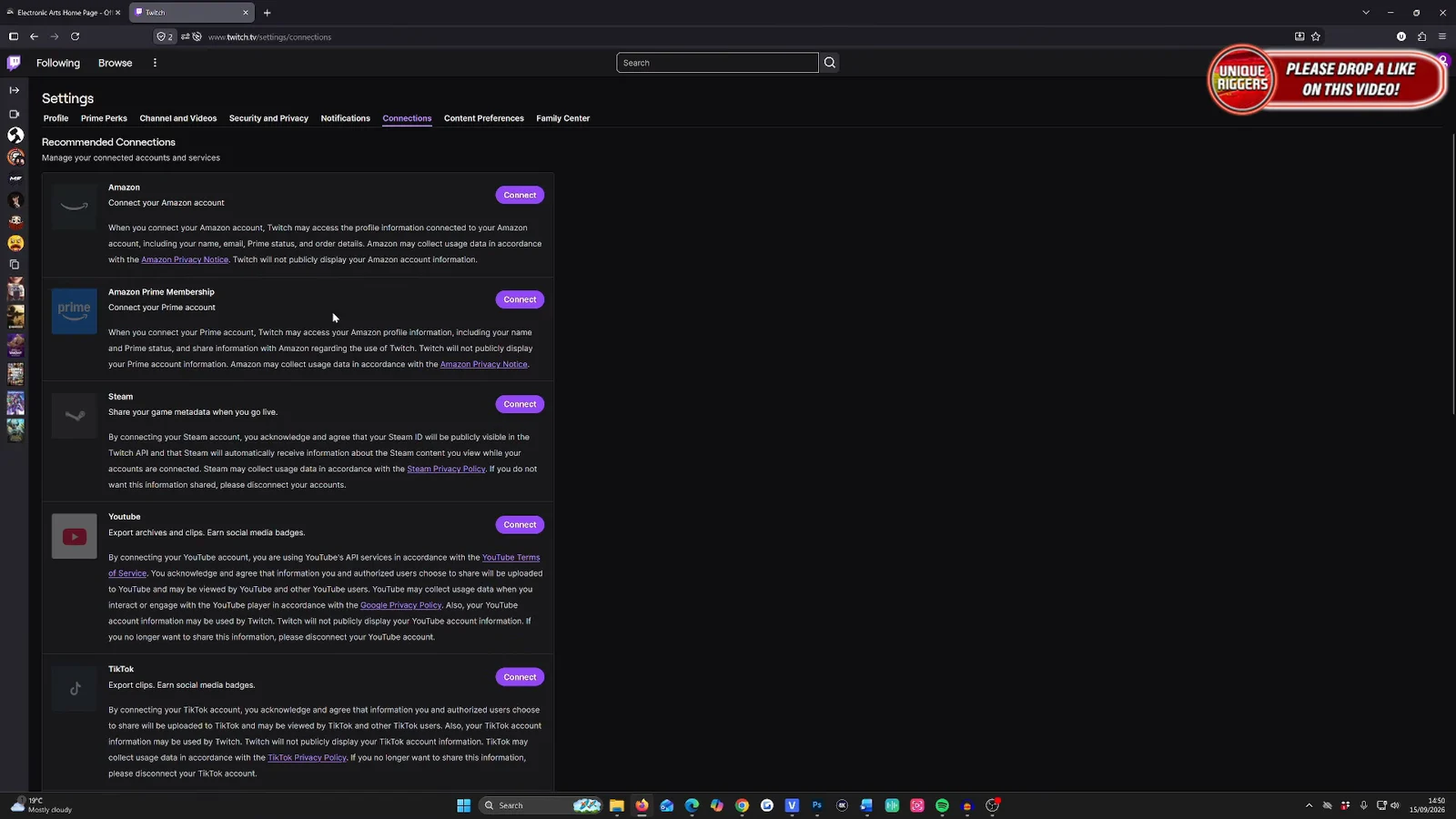The width and height of the screenshot is (1456, 819).
Task: Open File Explorer from taskbar
Action: pyautogui.click(x=617, y=805)
